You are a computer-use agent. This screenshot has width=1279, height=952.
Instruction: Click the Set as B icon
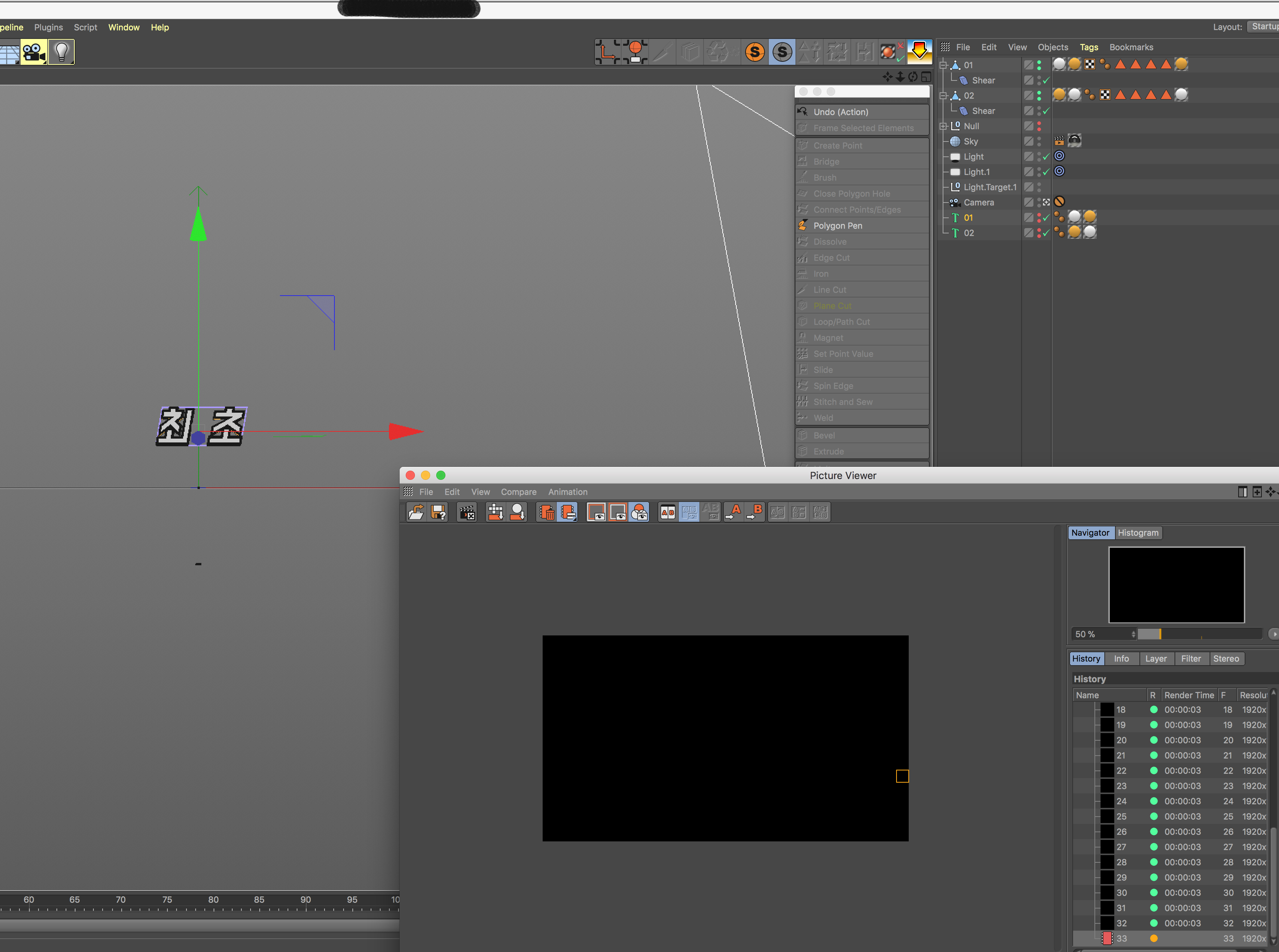[x=755, y=512]
